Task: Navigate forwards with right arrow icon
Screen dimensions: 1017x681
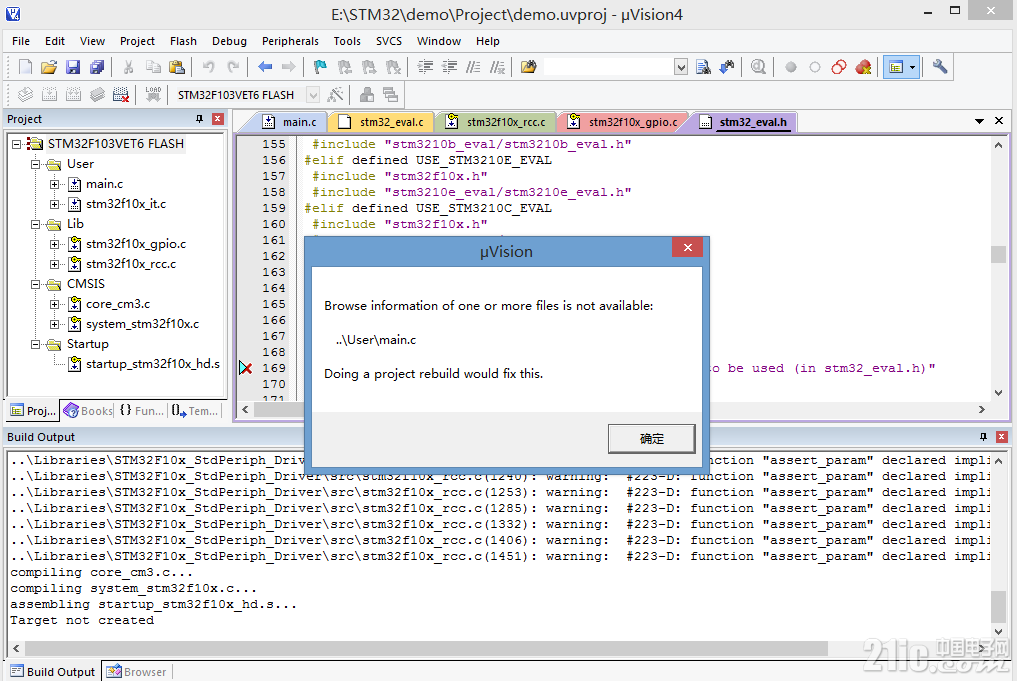Action: point(289,67)
